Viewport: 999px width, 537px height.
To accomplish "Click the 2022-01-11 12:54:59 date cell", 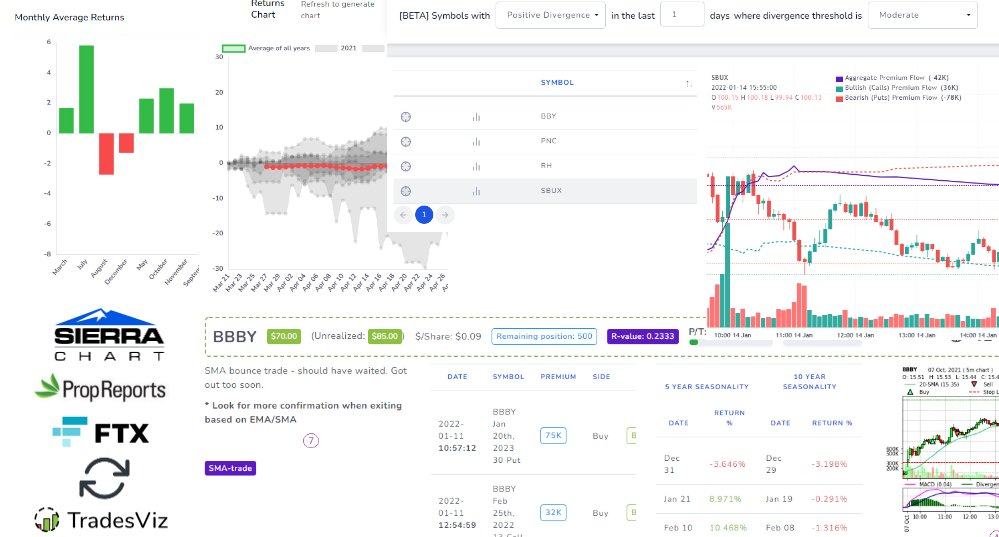I will pos(457,513).
